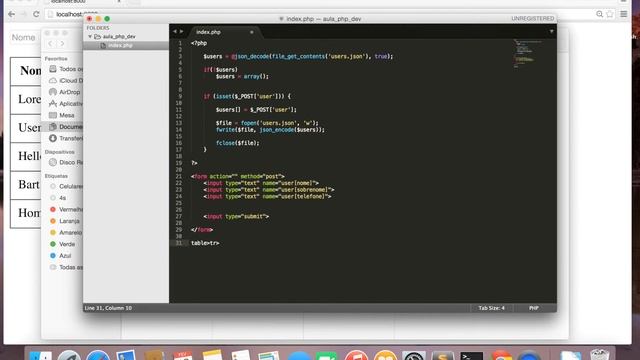Open Terminal from the Dock
This screenshot has height=360, width=640.
click(x=471, y=356)
